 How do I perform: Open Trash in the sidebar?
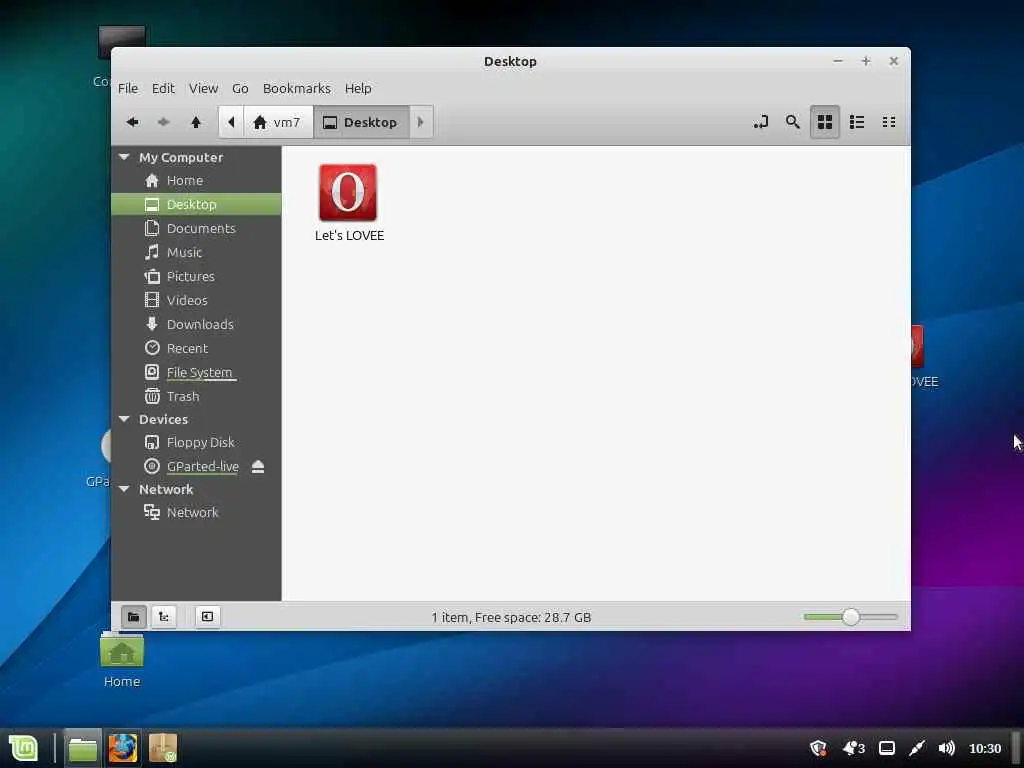(196, 396)
